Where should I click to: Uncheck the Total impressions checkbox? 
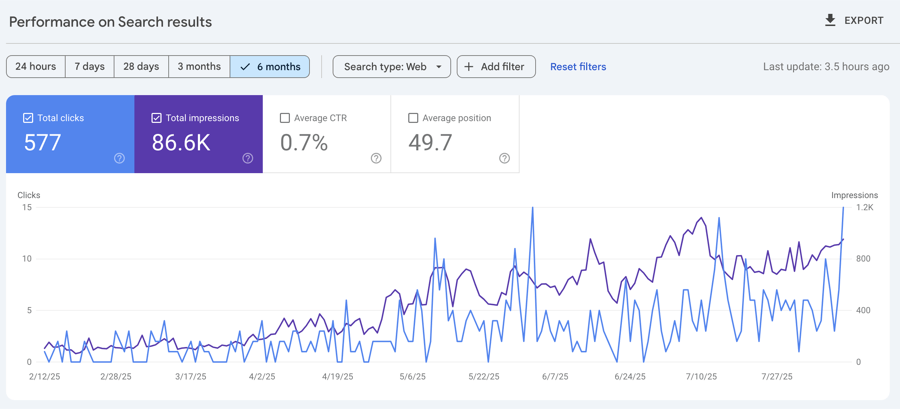click(156, 118)
